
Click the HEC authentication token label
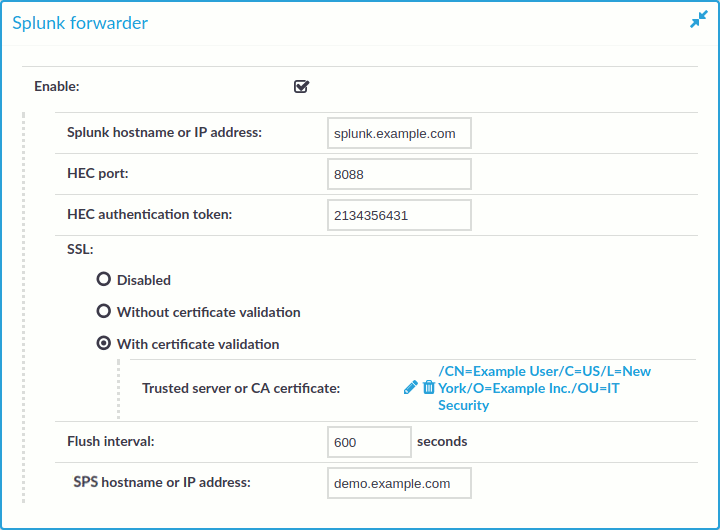click(x=150, y=214)
